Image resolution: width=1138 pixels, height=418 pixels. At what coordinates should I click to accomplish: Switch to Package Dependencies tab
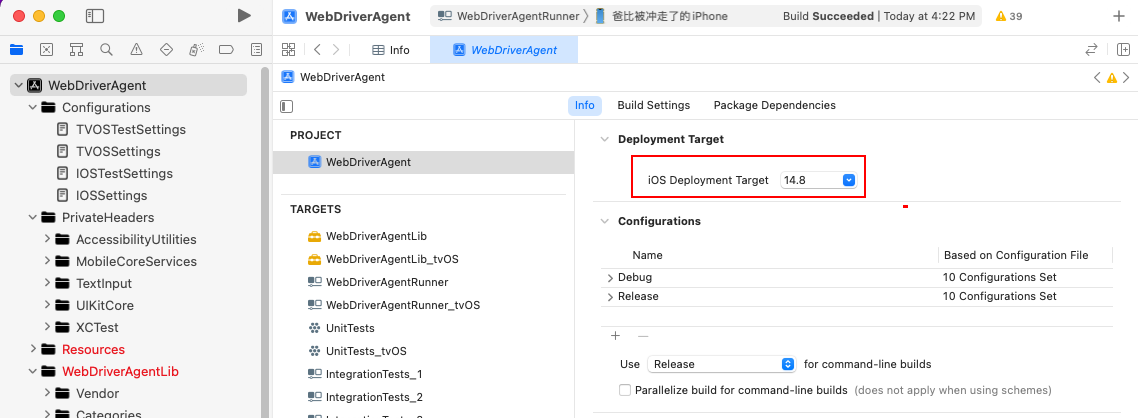774,105
